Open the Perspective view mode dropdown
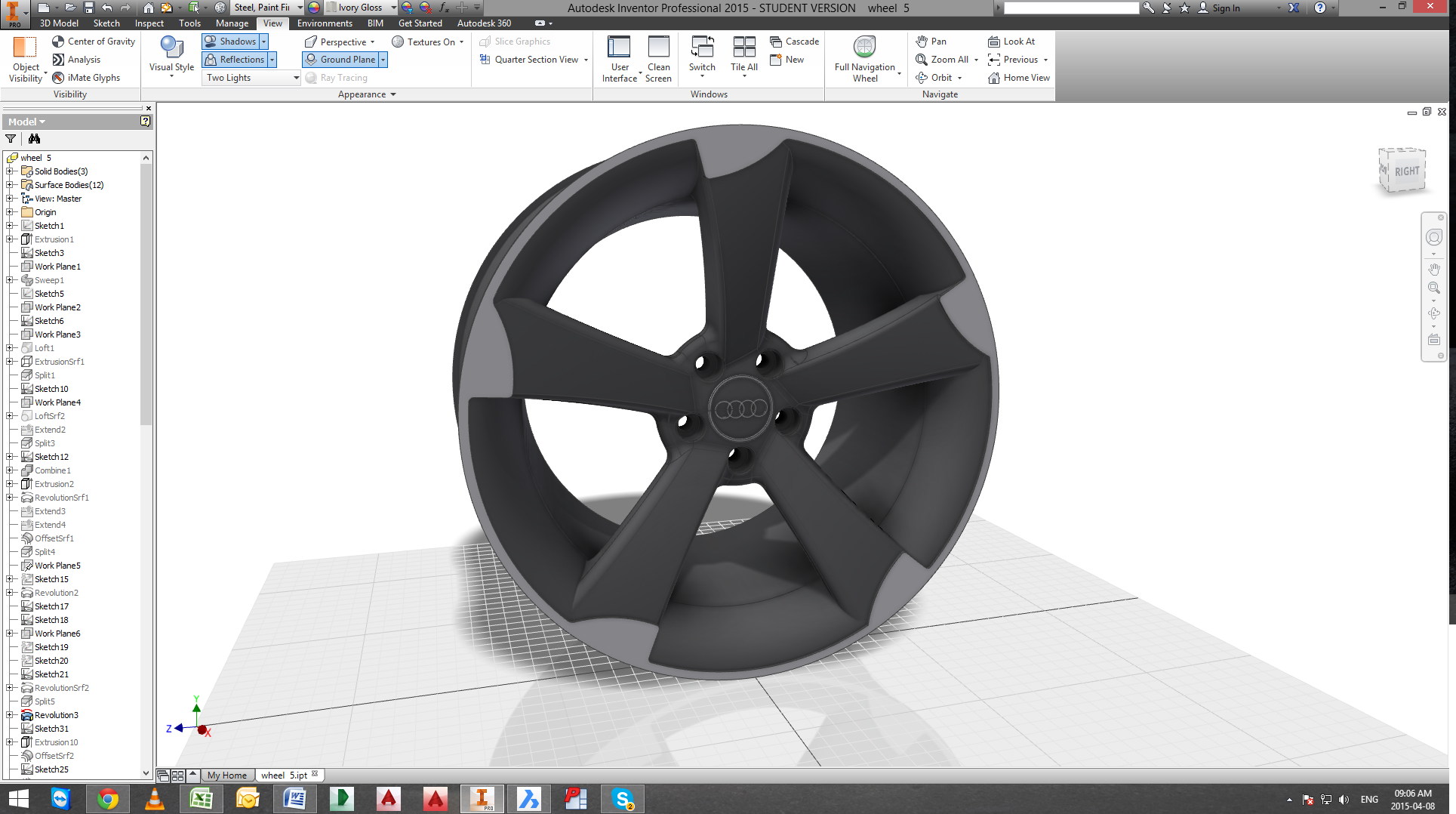This screenshot has height=814, width=1456. tap(339, 42)
